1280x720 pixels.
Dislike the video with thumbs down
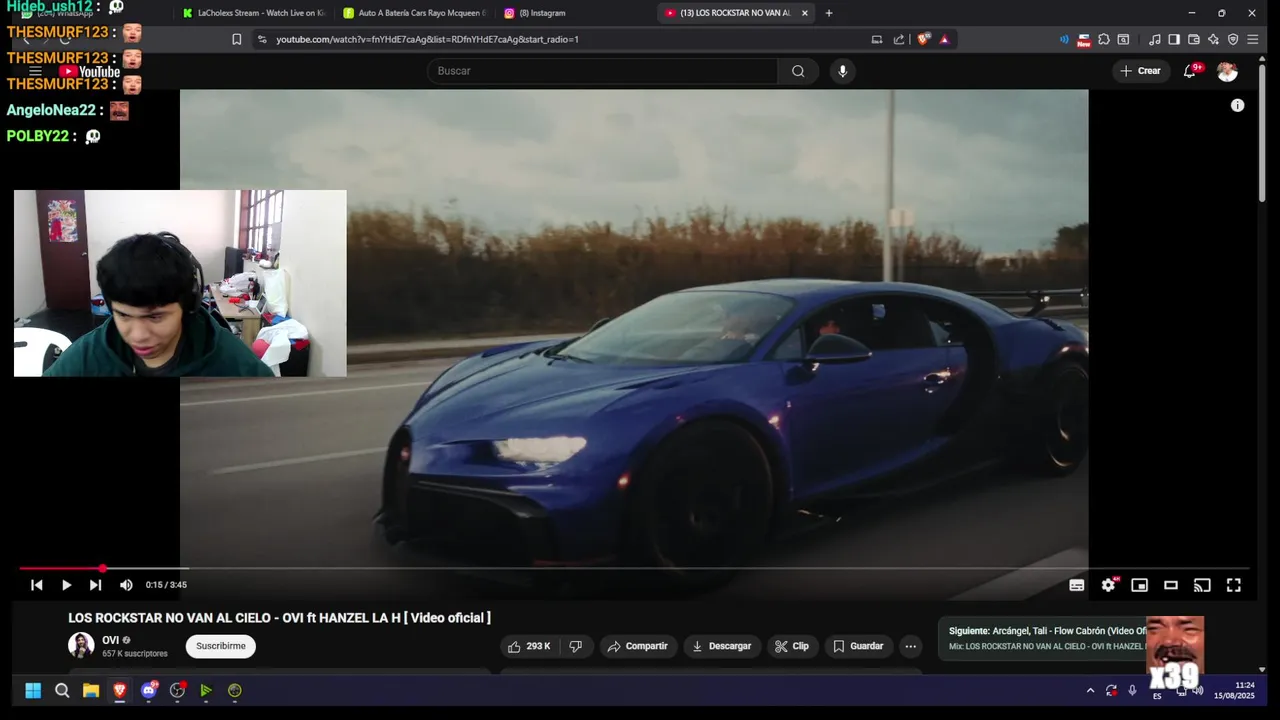click(576, 646)
